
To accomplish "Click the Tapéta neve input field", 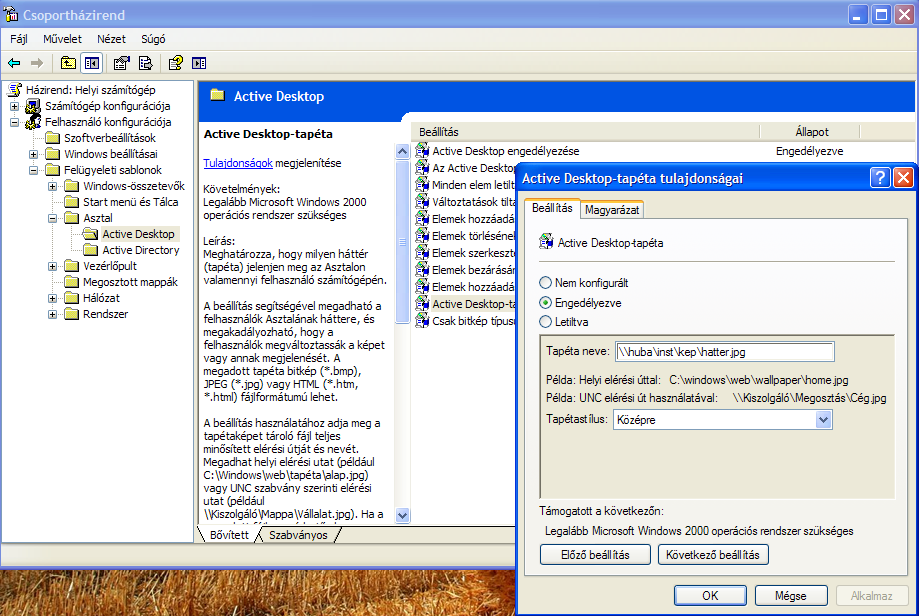I will pos(724,351).
